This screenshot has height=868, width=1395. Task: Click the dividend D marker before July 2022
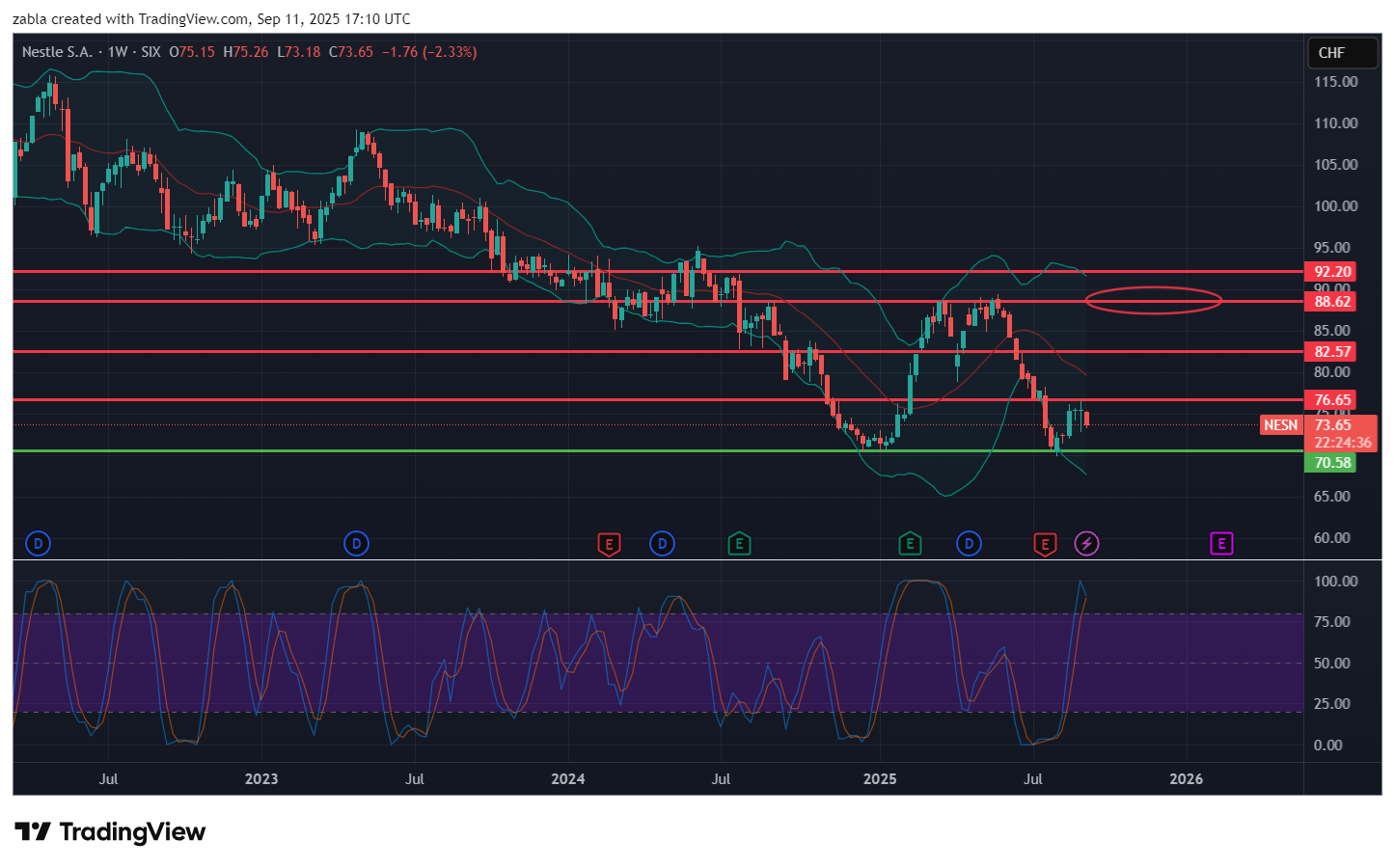[38, 544]
